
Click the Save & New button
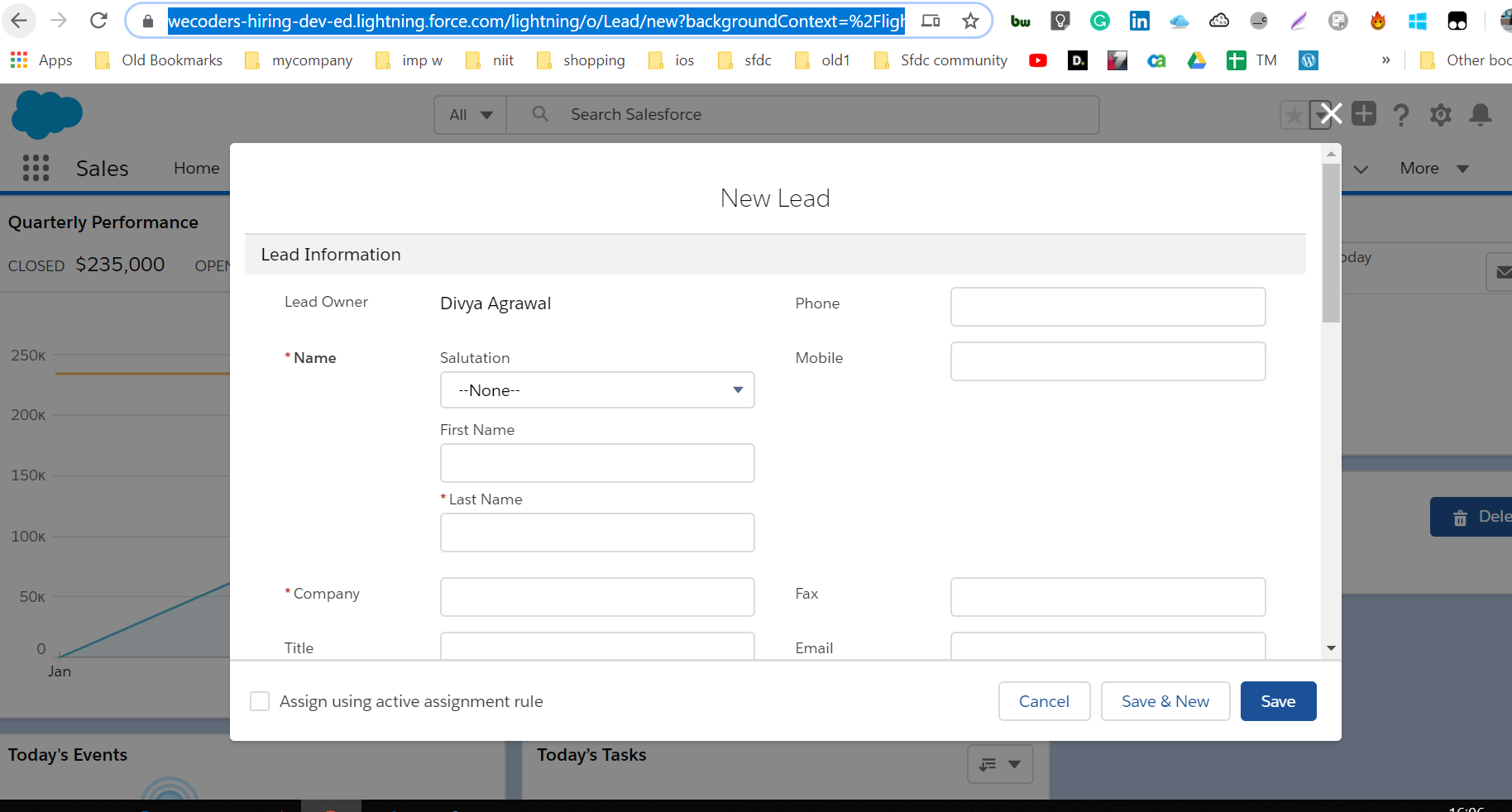coord(1165,701)
